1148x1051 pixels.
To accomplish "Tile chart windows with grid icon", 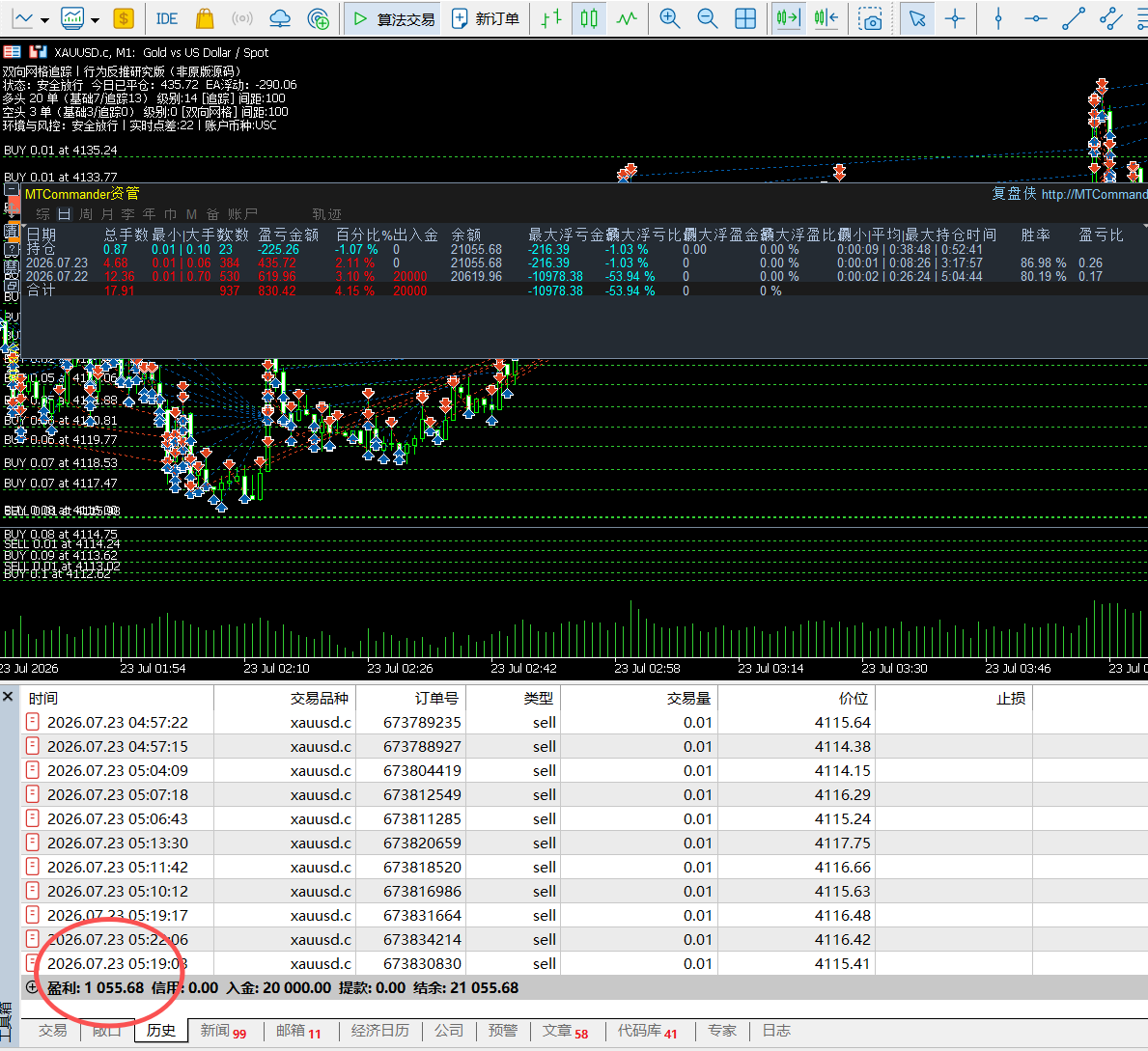I will (x=745, y=18).
